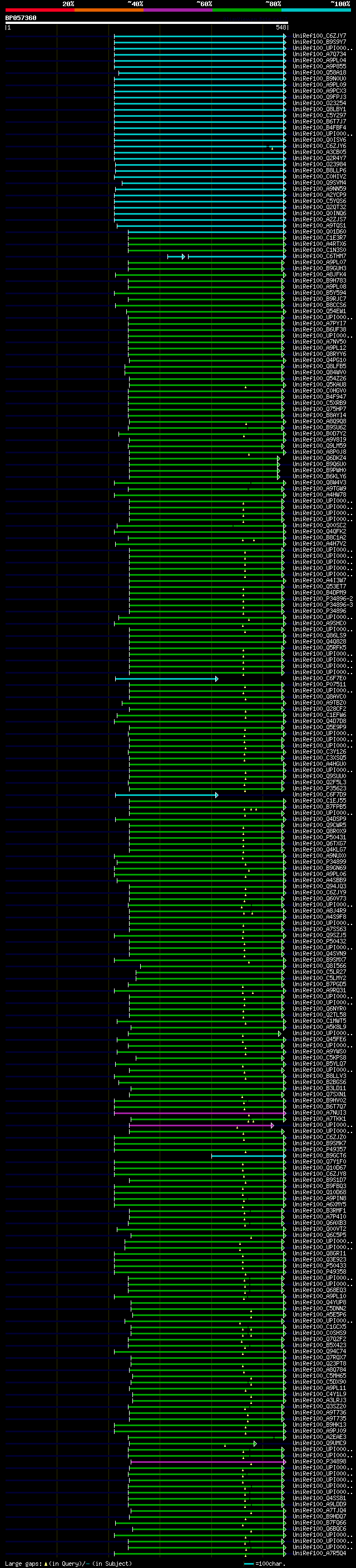Open hit UniRef100_C4Y1L9

coord(319,1394)
